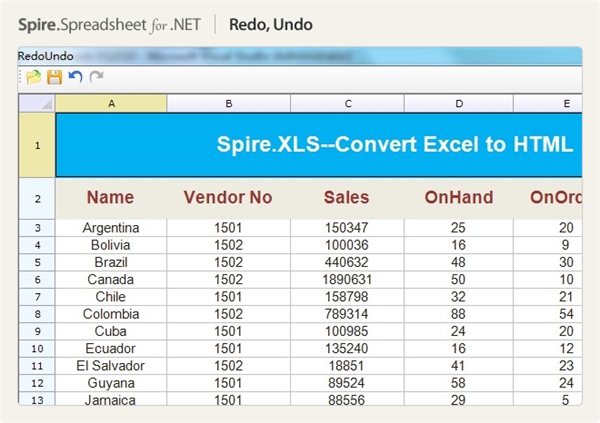The width and height of the screenshot is (600, 423).
Task: Select the sales value 135240
Action: (x=347, y=349)
